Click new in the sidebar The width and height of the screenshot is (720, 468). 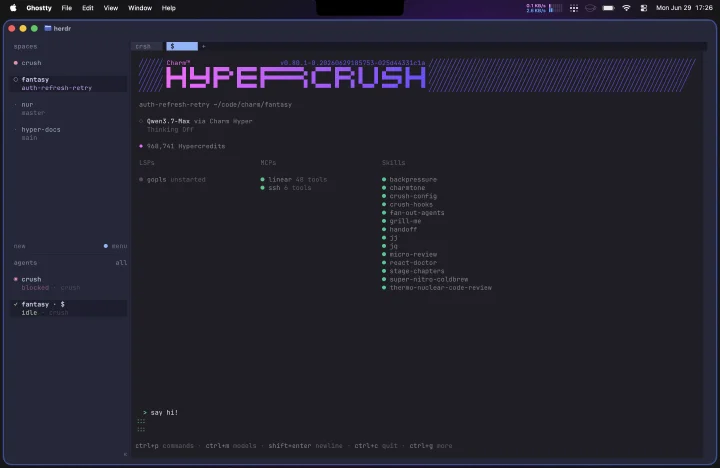click(x=19, y=246)
